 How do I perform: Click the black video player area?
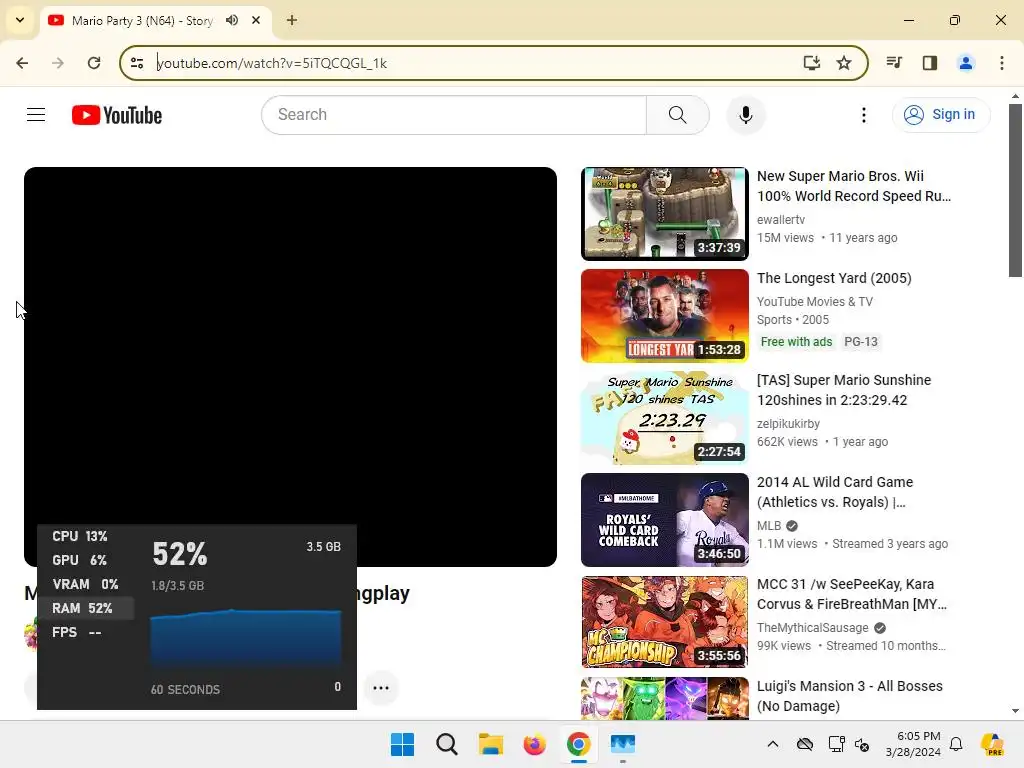(x=290, y=346)
